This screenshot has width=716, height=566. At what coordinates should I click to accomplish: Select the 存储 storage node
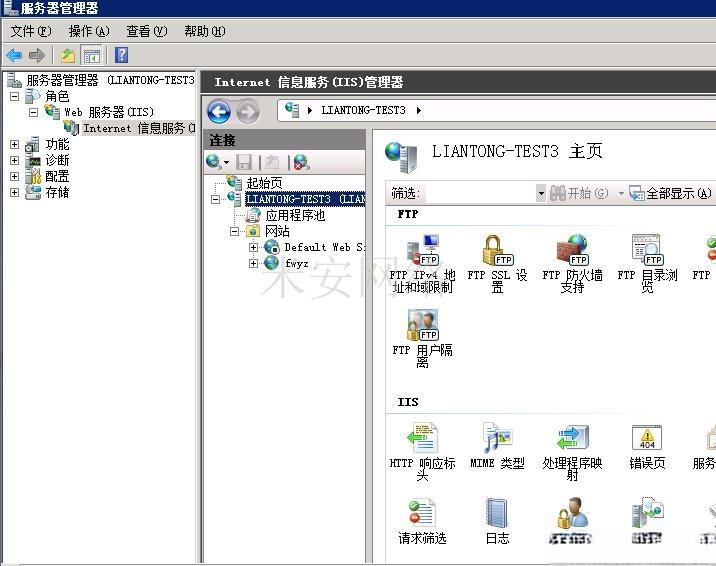point(57,193)
